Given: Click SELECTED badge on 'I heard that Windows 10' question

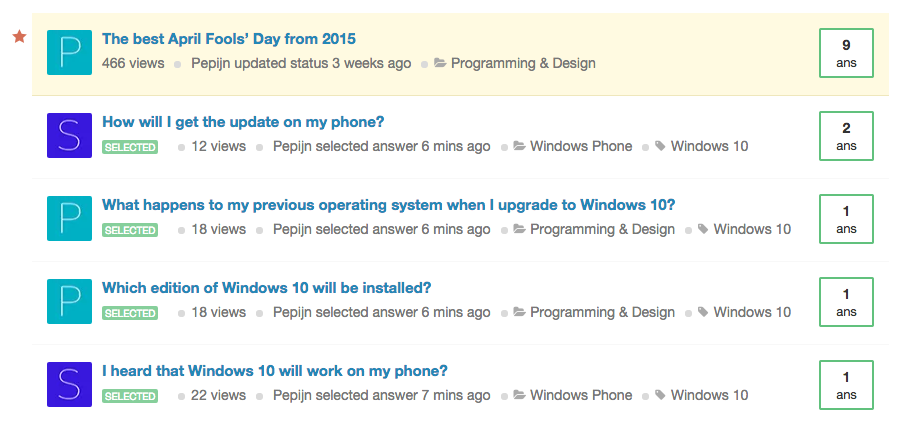Looking at the screenshot, I should [x=130, y=396].
